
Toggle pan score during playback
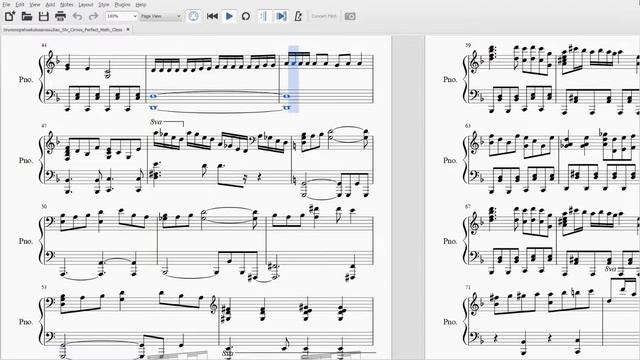tap(281, 16)
